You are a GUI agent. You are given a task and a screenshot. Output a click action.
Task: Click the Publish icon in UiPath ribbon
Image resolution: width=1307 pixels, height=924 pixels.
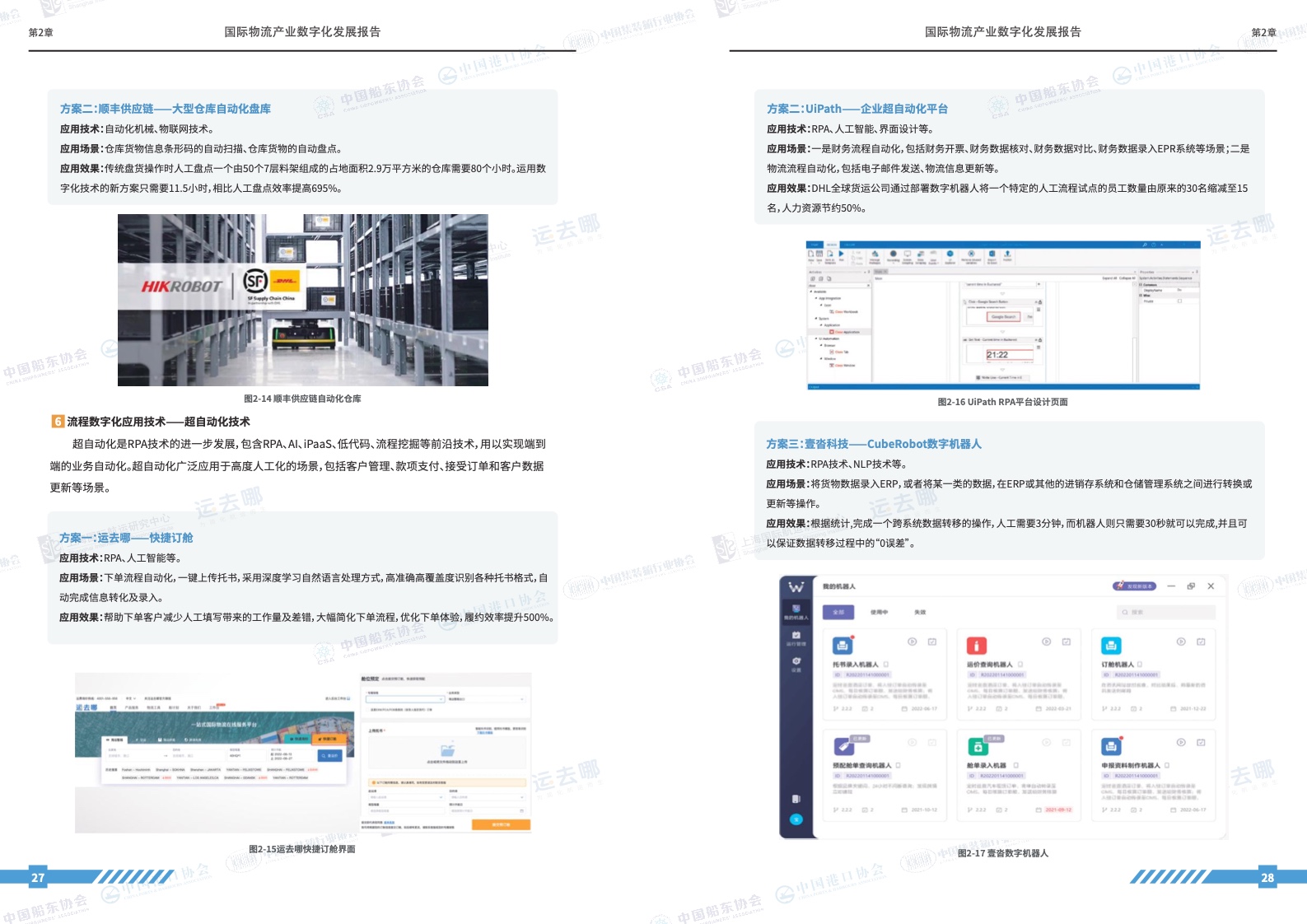pyautogui.click(x=1006, y=255)
